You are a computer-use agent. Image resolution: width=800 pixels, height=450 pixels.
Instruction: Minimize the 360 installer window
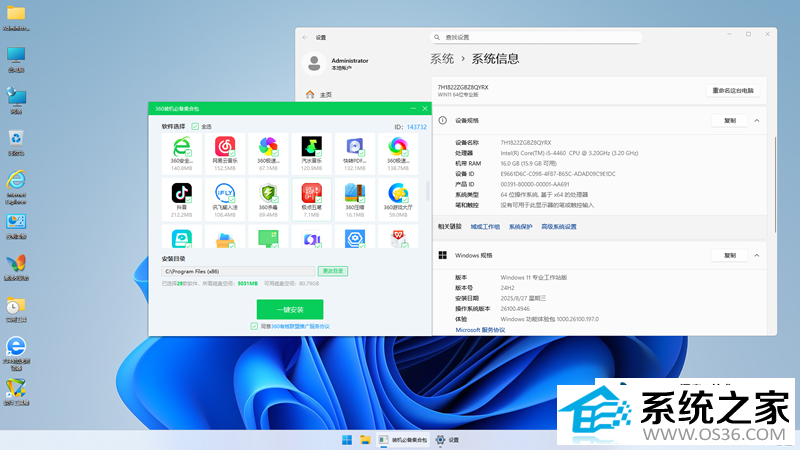tap(413, 108)
